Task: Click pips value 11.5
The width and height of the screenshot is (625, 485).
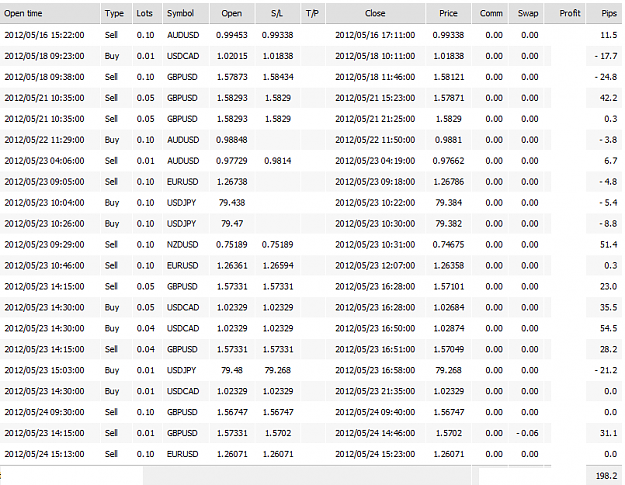Action: pos(609,35)
